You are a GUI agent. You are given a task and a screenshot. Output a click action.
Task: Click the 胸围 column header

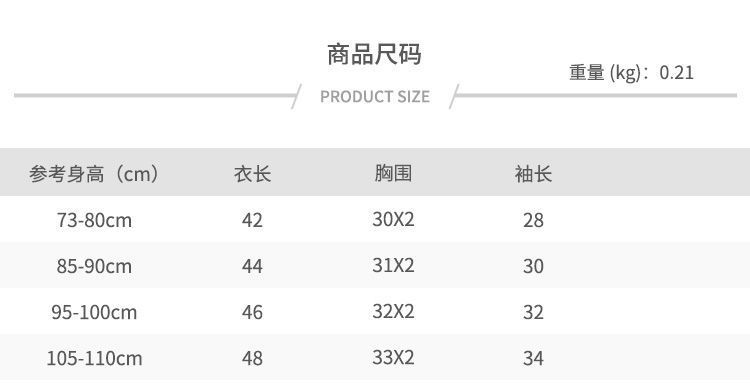(x=393, y=173)
